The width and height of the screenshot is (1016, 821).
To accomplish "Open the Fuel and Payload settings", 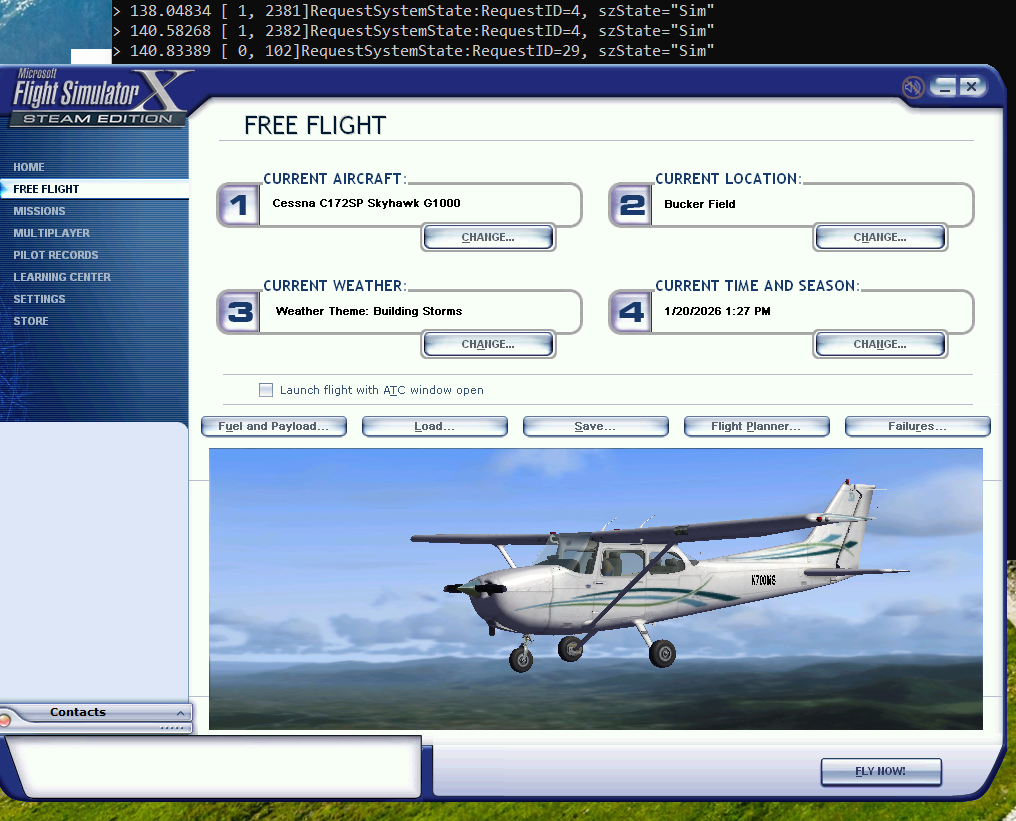I will point(273,427).
